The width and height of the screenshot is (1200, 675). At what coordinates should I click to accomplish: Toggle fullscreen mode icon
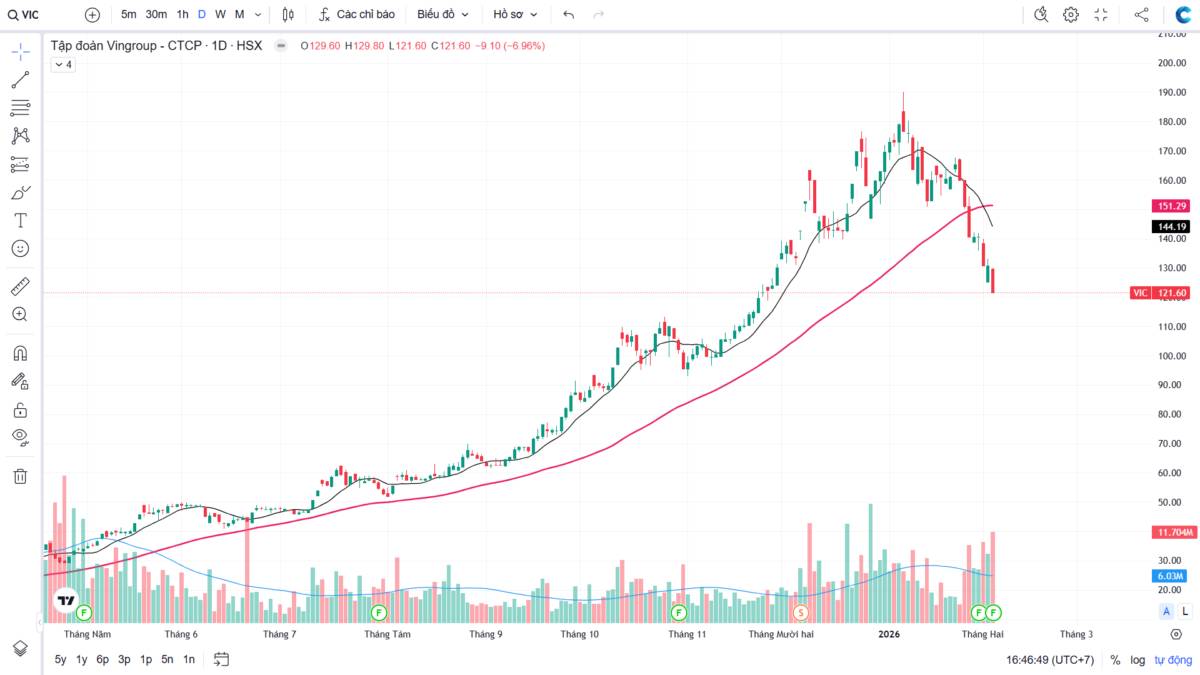pos(1101,15)
